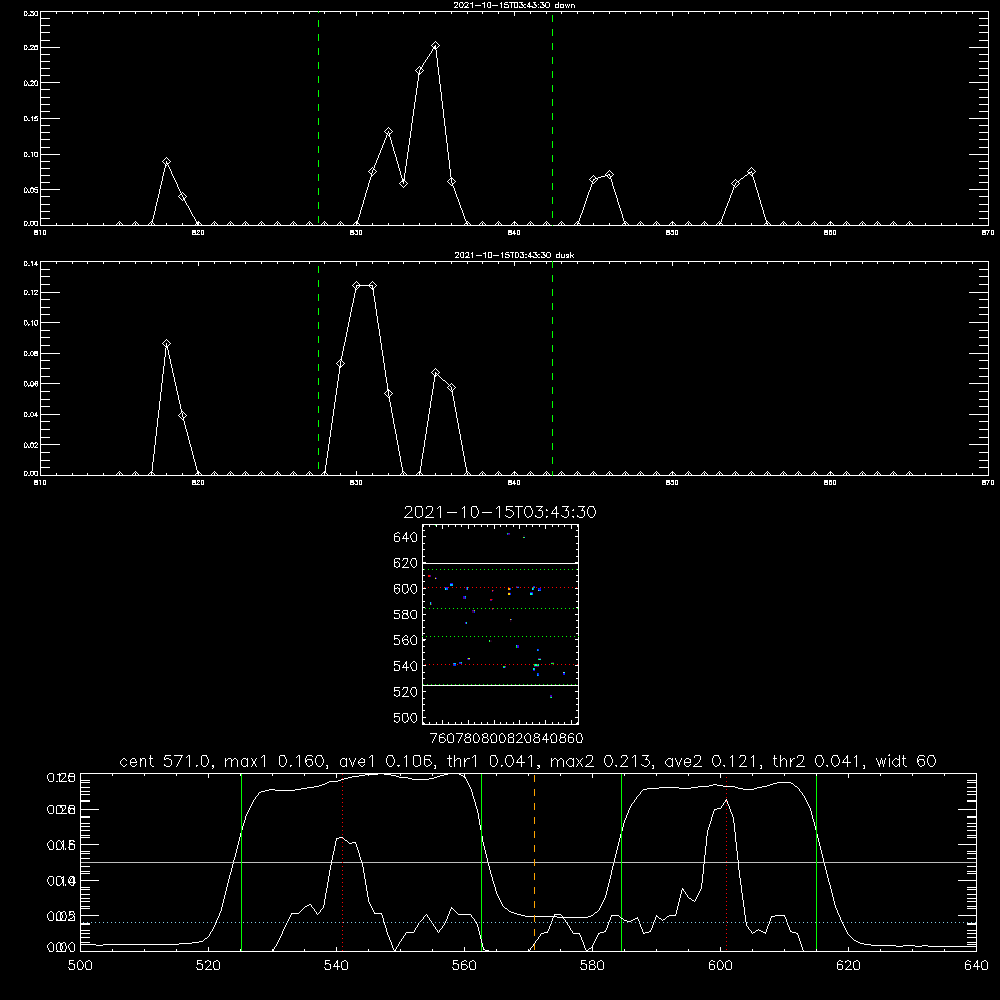Select the scatter plot title 2021-10-15T03:43:30
The width and height of the screenshot is (1000, 1000).
click(500, 512)
